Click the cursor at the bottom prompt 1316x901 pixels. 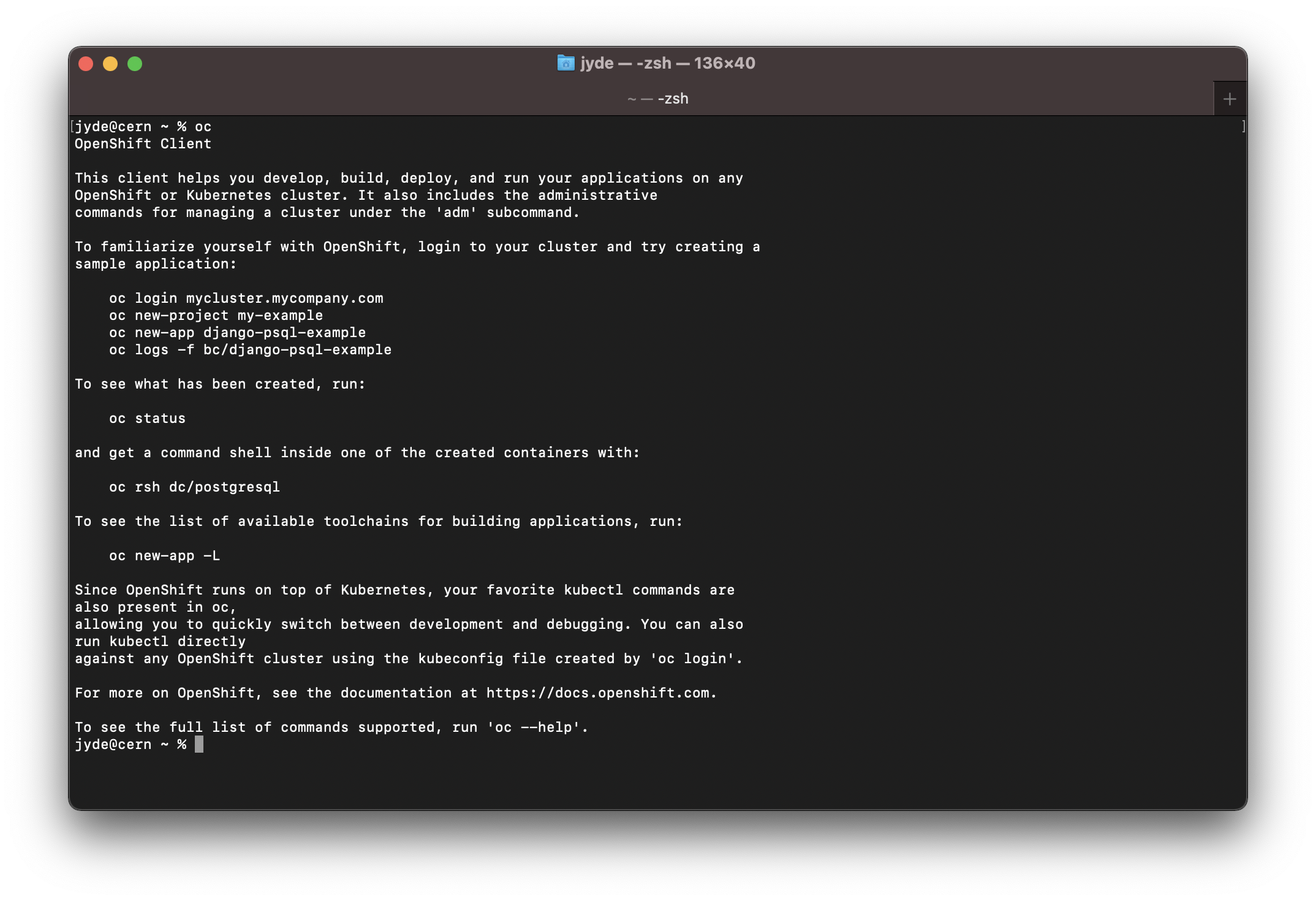click(199, 745)
